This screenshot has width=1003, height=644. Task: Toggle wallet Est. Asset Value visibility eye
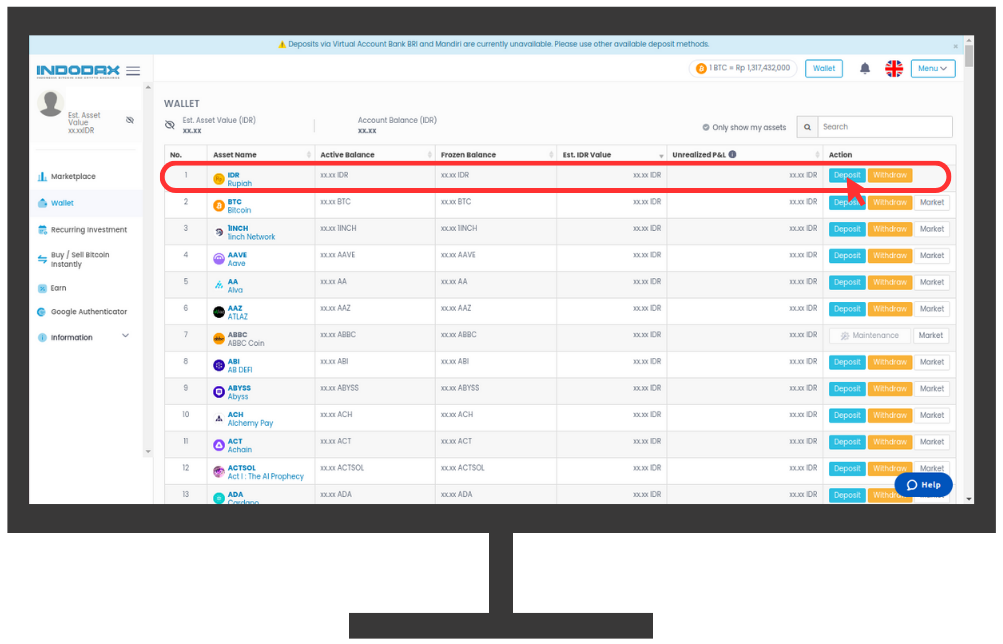coord(170,125)
